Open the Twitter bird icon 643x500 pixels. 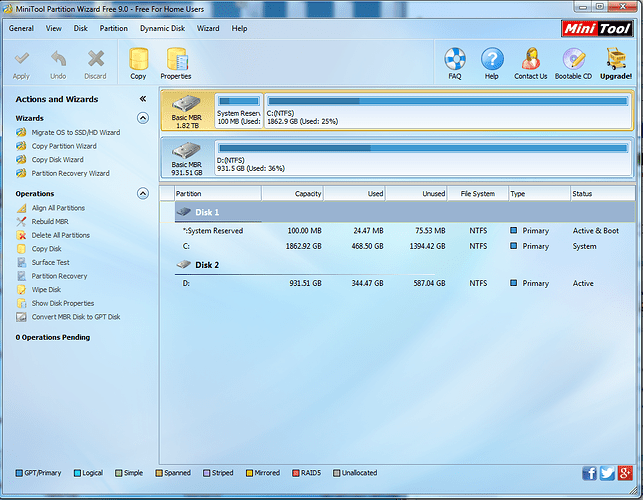(x=607, y=473)
